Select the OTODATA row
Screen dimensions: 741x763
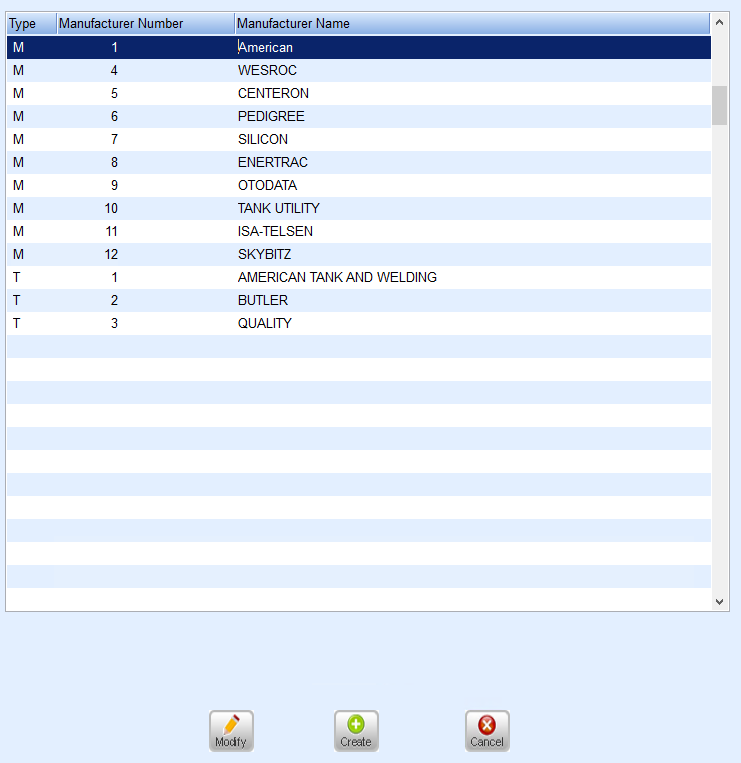tap(359, 185)
